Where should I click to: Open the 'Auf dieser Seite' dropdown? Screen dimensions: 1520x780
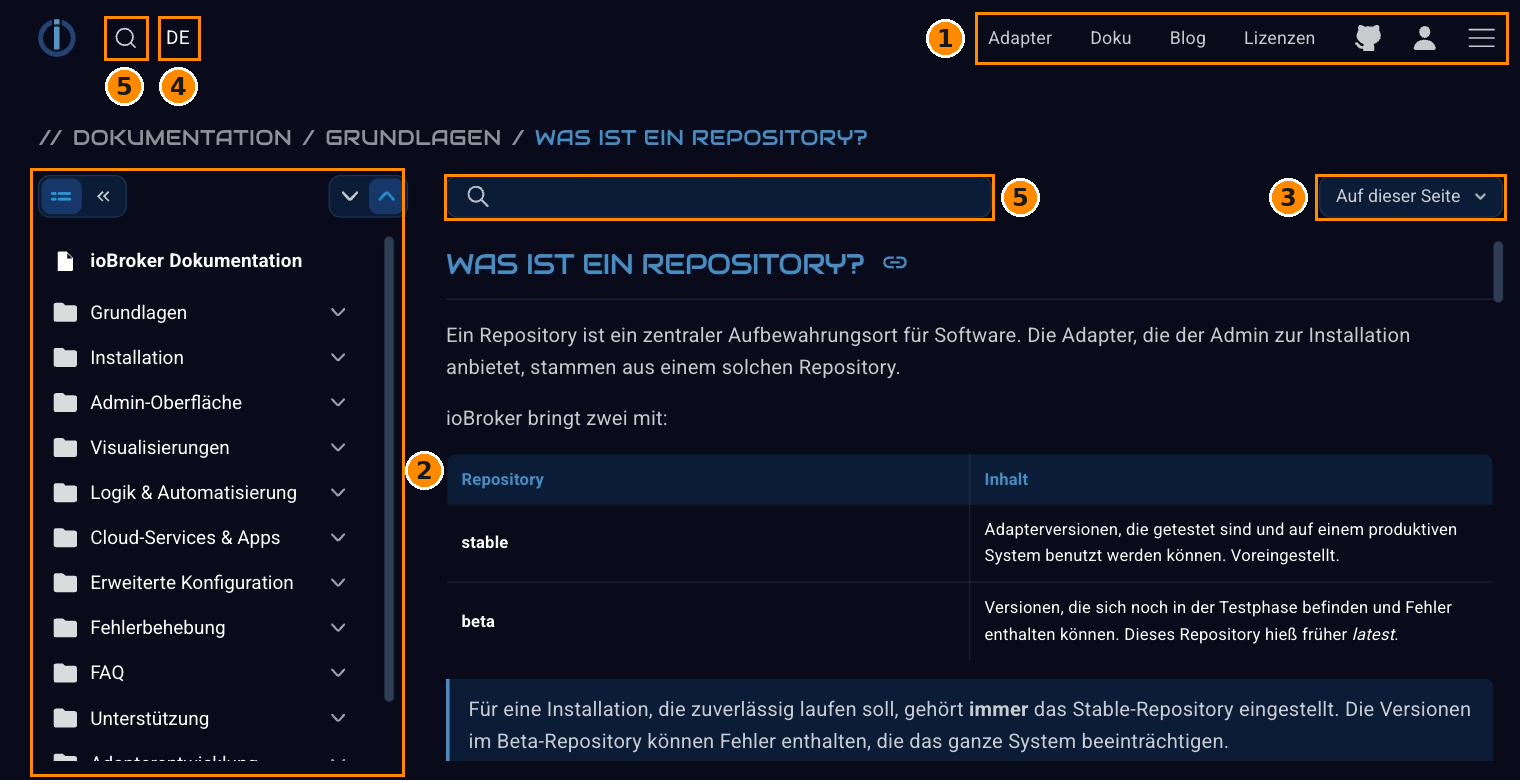pos(1410,196)
